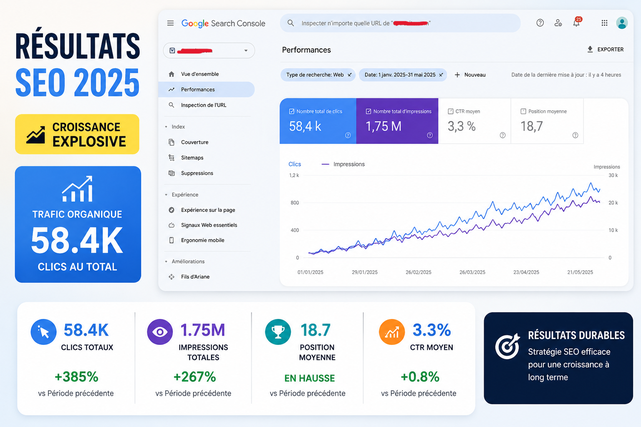Viewport: 641px width, 427px height.
Task: Click the info icon on CTR moyen card
Action: click(x=502, y=135)
